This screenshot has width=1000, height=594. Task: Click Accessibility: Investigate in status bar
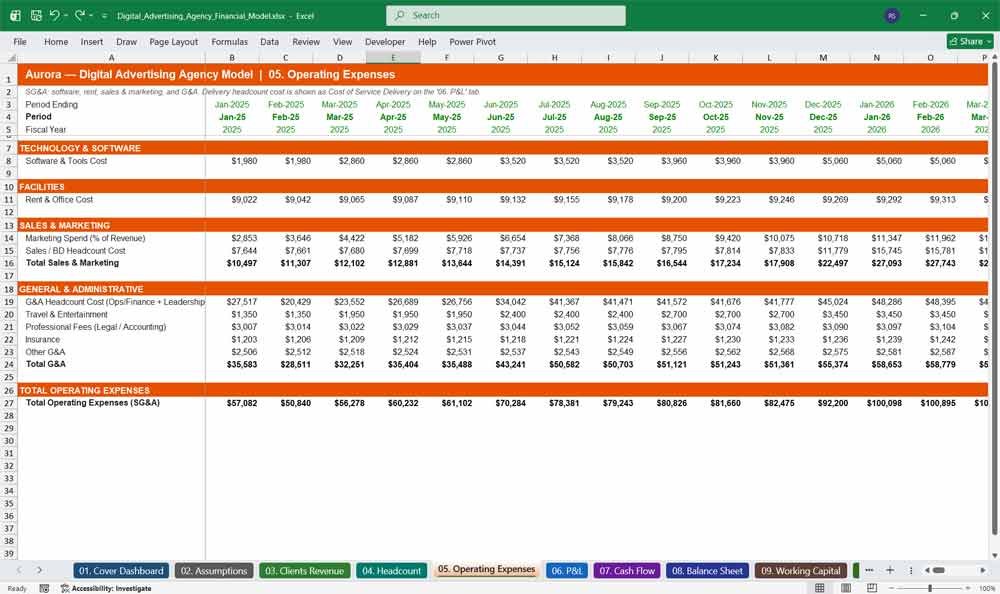click(106, 588)
